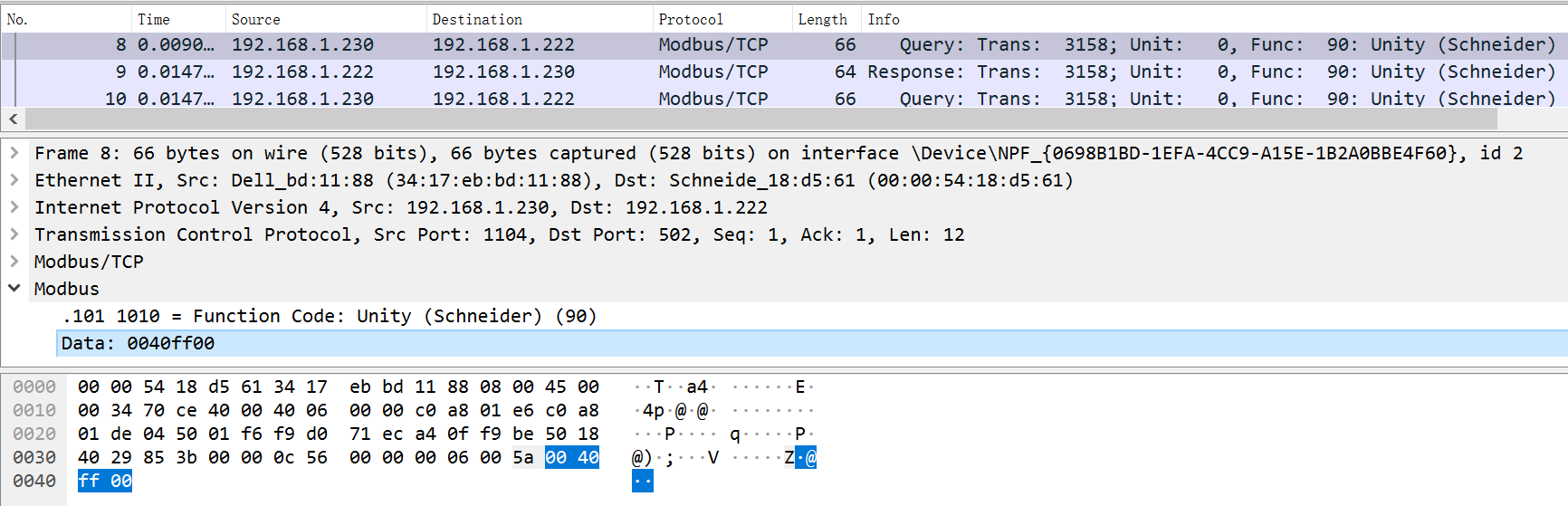
Task: Collapse the Modbus section
Action: coord(14,289)
